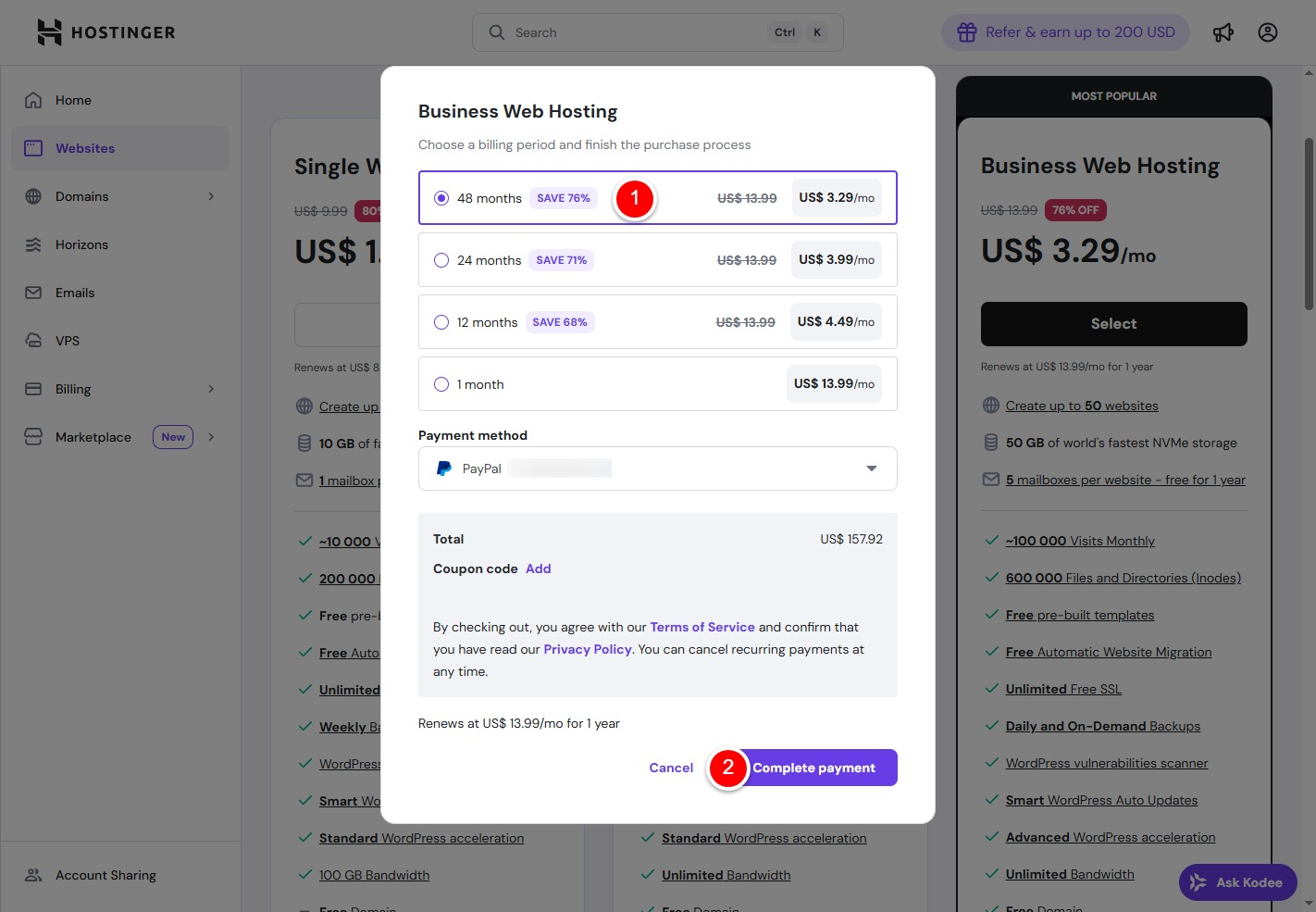Go to Marketplace menu item
1316x912 pixels.
(x=93, y=437)
